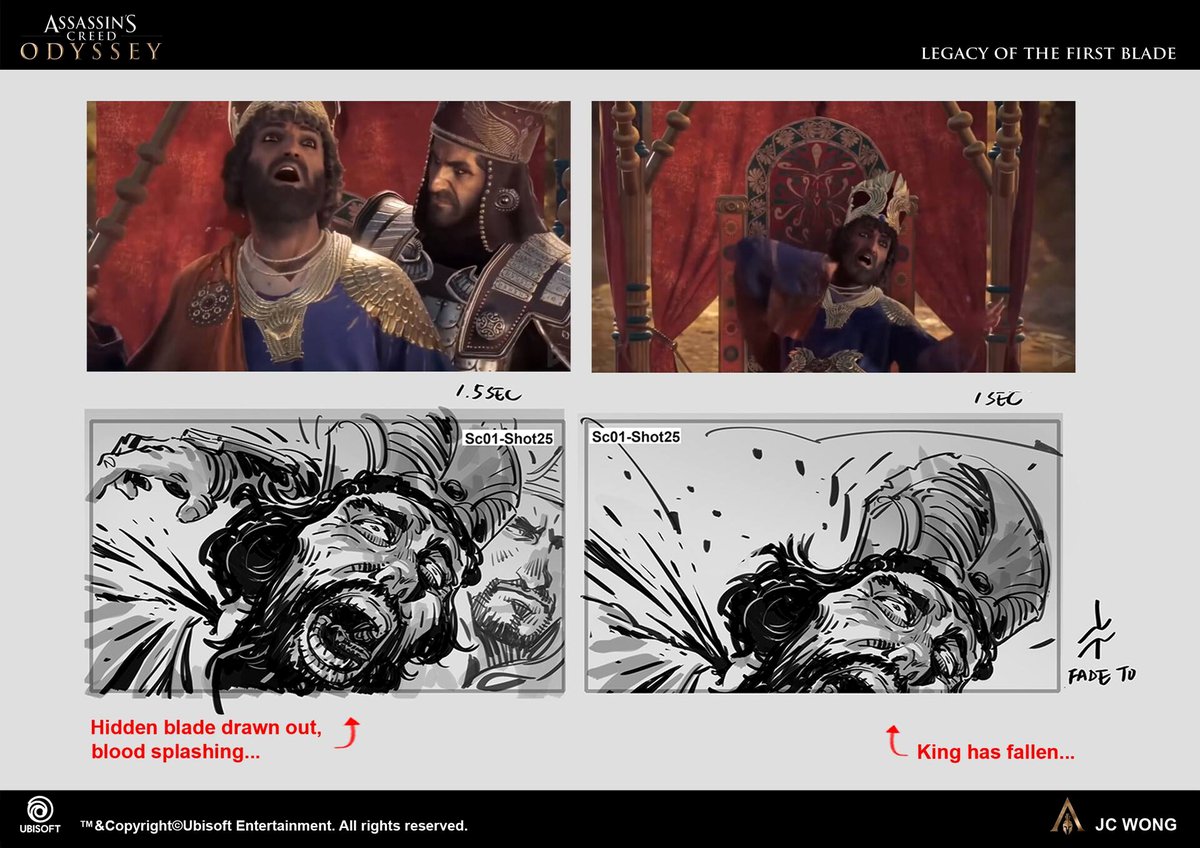Open the screenshot of the king and the assassin
The height and width of the screenshot is (848, 1200).
(328, 236)
